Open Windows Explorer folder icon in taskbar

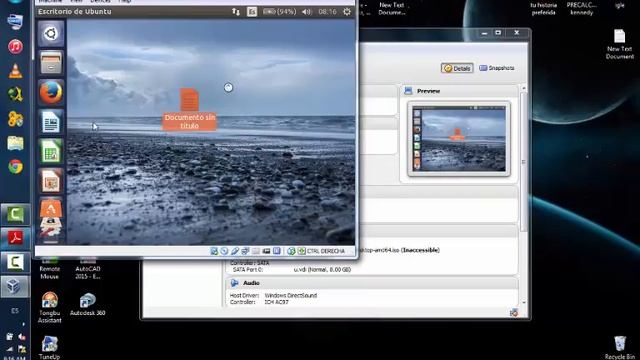[15, 143]
